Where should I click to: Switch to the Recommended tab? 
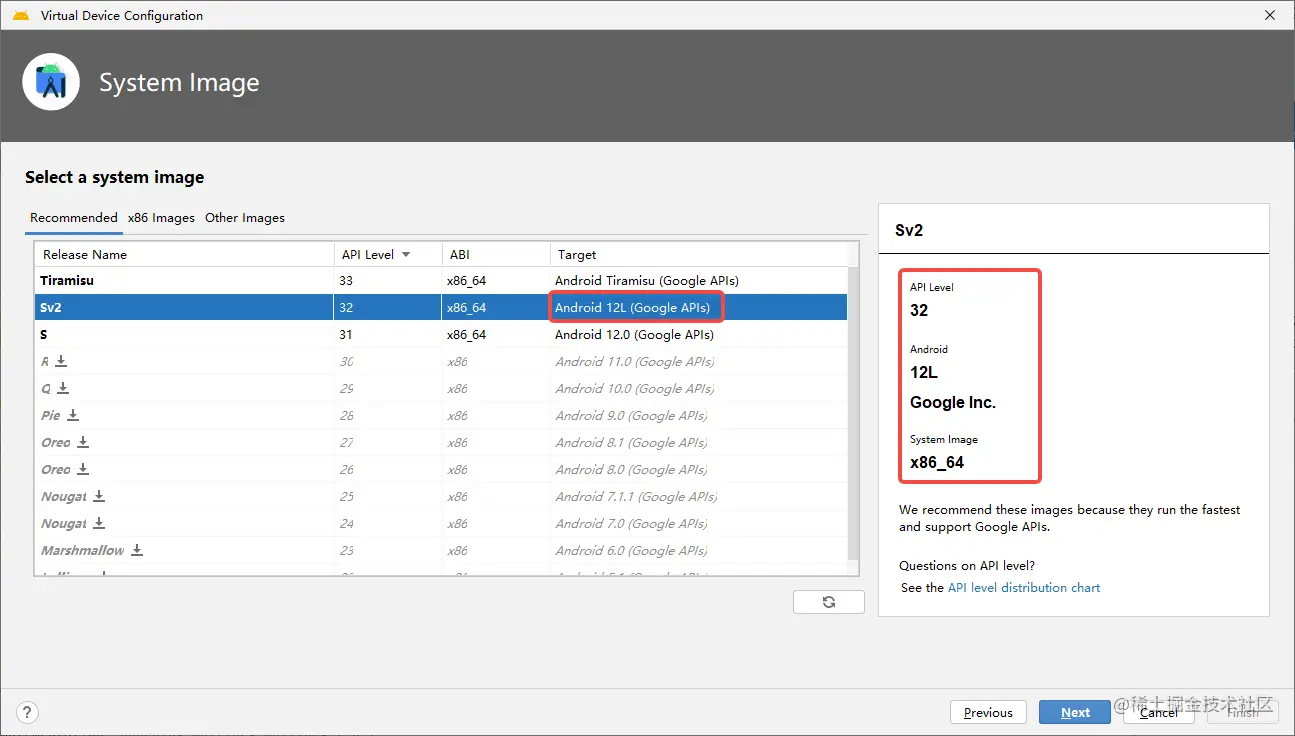point(74,218)
